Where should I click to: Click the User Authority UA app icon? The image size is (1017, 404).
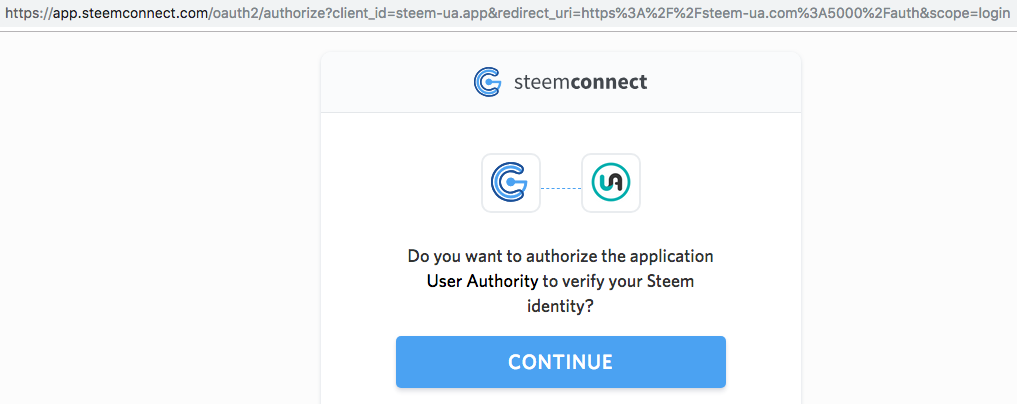(x=610, y=183)
